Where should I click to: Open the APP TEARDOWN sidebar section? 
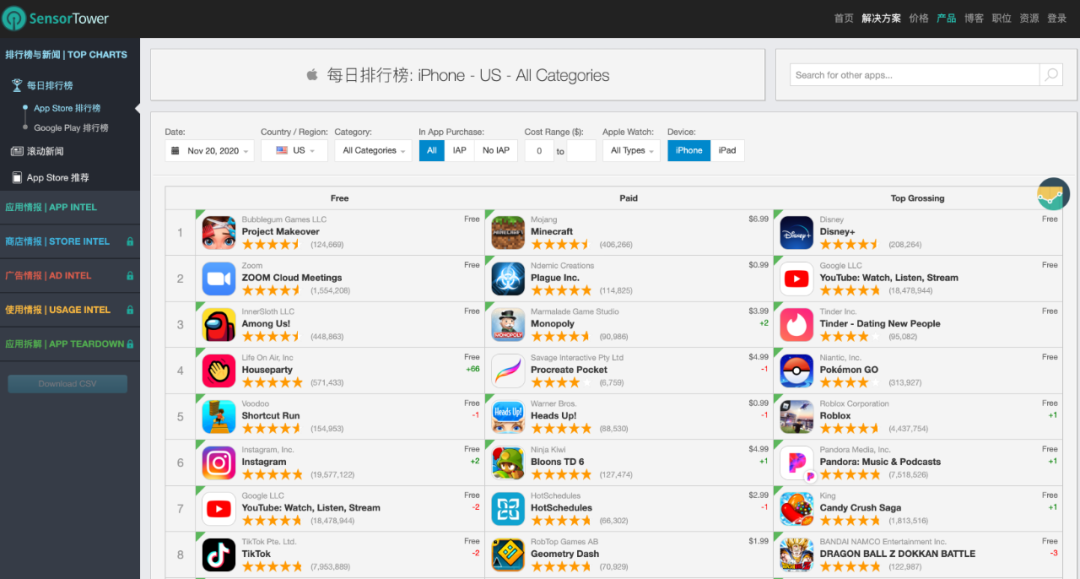pyautogui.click(x=70, y=344)
